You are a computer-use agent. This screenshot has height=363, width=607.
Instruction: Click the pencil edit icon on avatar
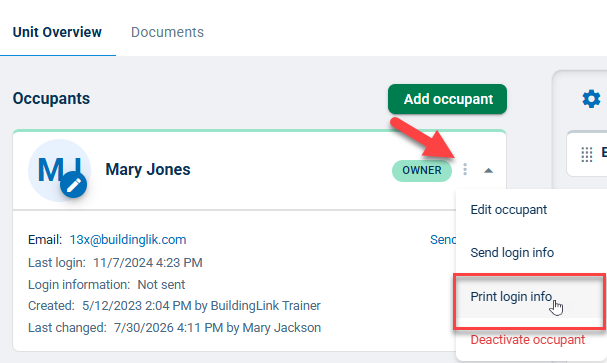(74, 185)
